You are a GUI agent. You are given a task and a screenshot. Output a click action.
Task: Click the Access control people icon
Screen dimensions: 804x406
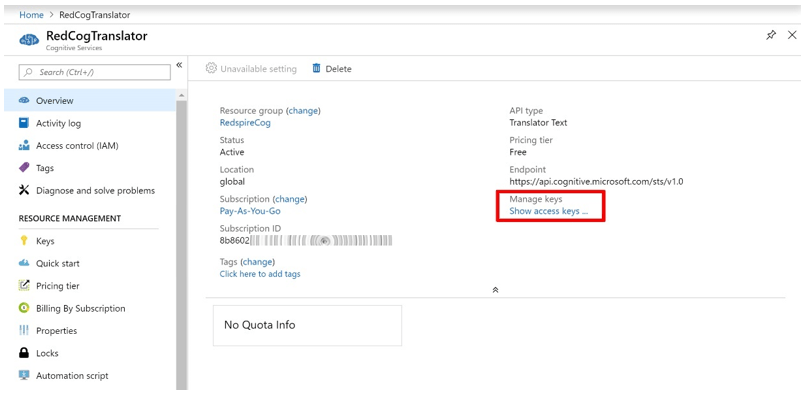(24, 146)
